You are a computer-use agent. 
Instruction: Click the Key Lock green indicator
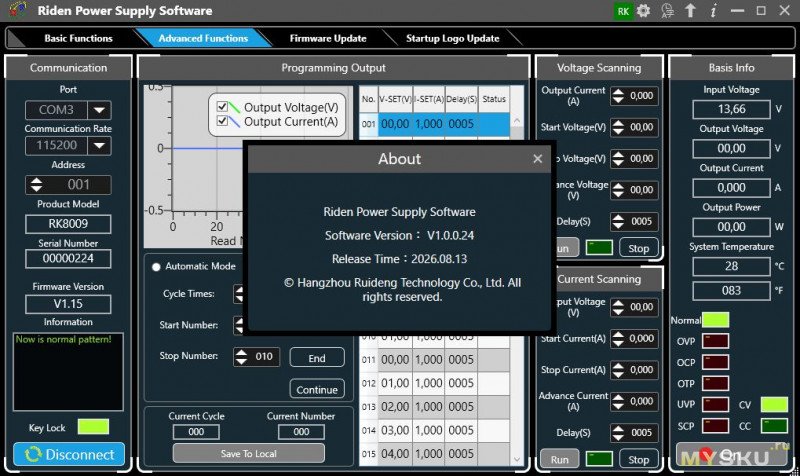93,427
